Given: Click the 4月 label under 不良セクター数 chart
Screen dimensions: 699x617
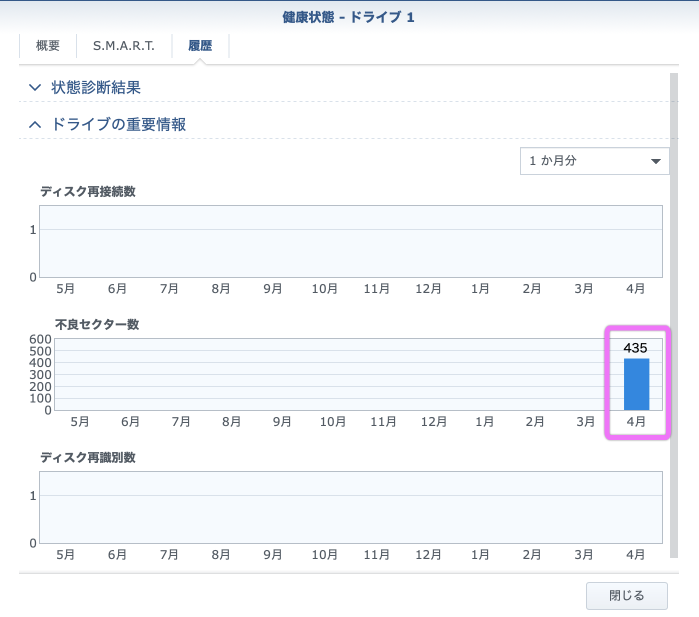Looking at the screenshot, I should pos(636,422).
